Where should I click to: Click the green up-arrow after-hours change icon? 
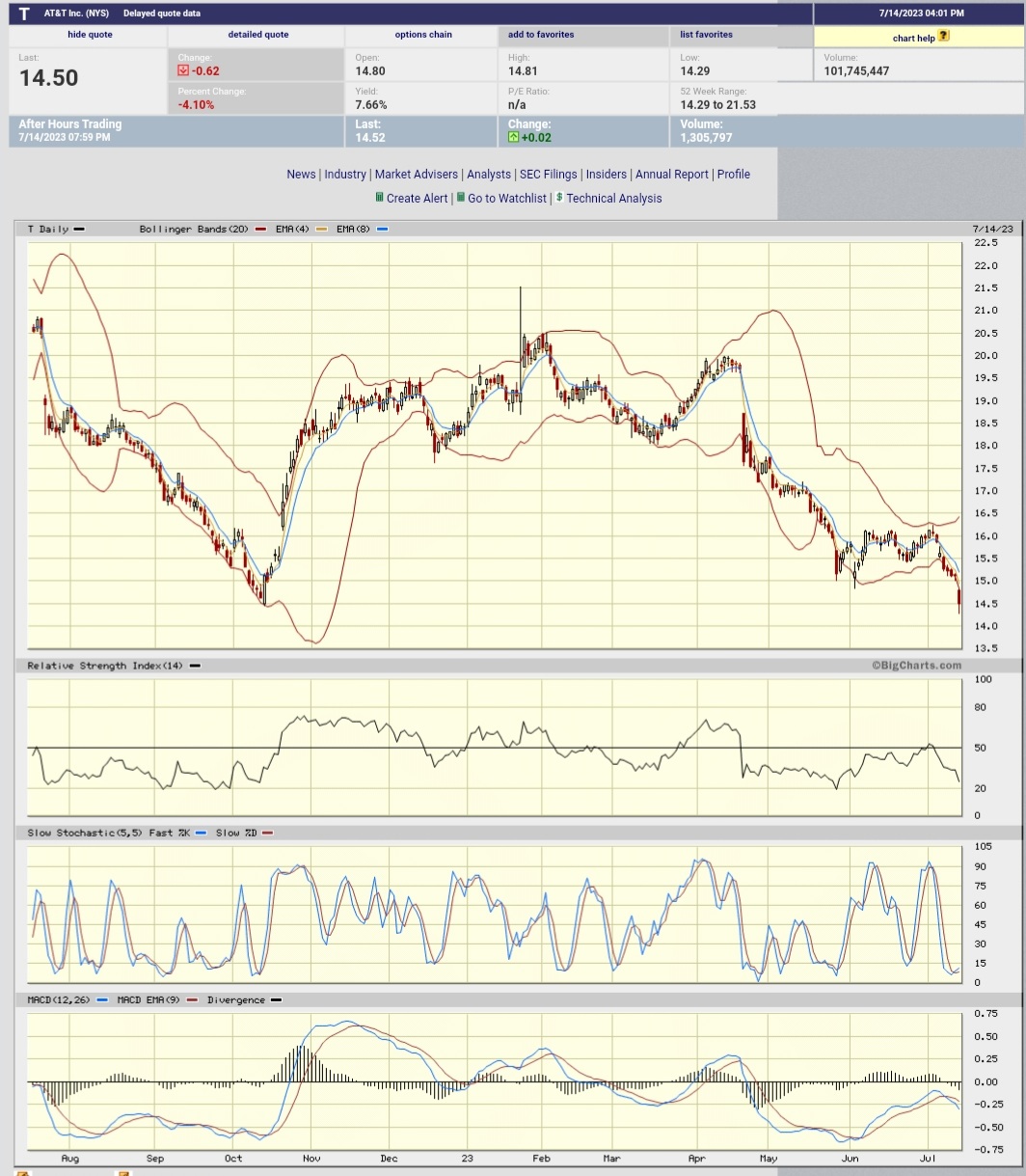click(513, 137)
